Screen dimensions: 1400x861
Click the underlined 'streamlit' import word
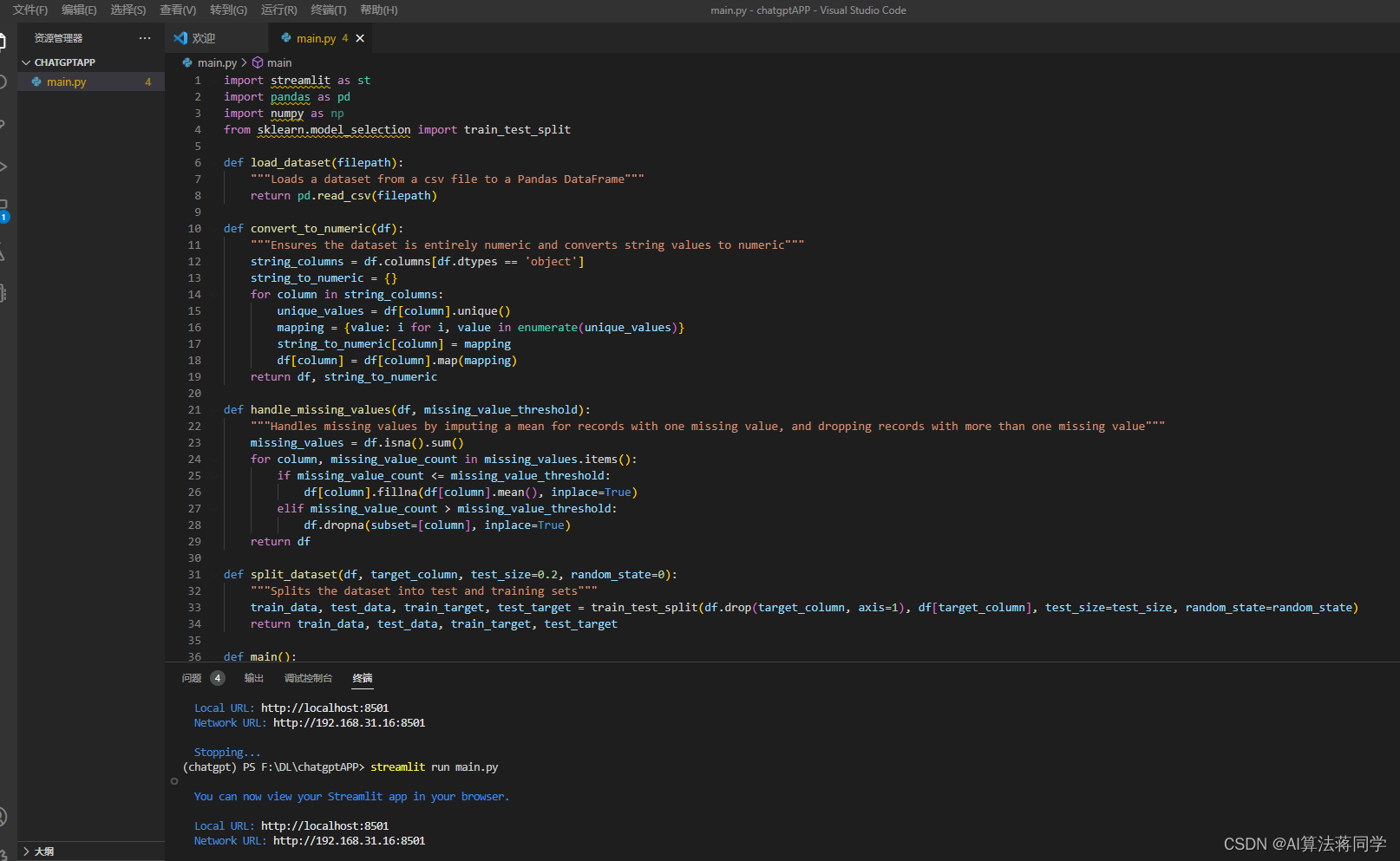pos(300,81)
